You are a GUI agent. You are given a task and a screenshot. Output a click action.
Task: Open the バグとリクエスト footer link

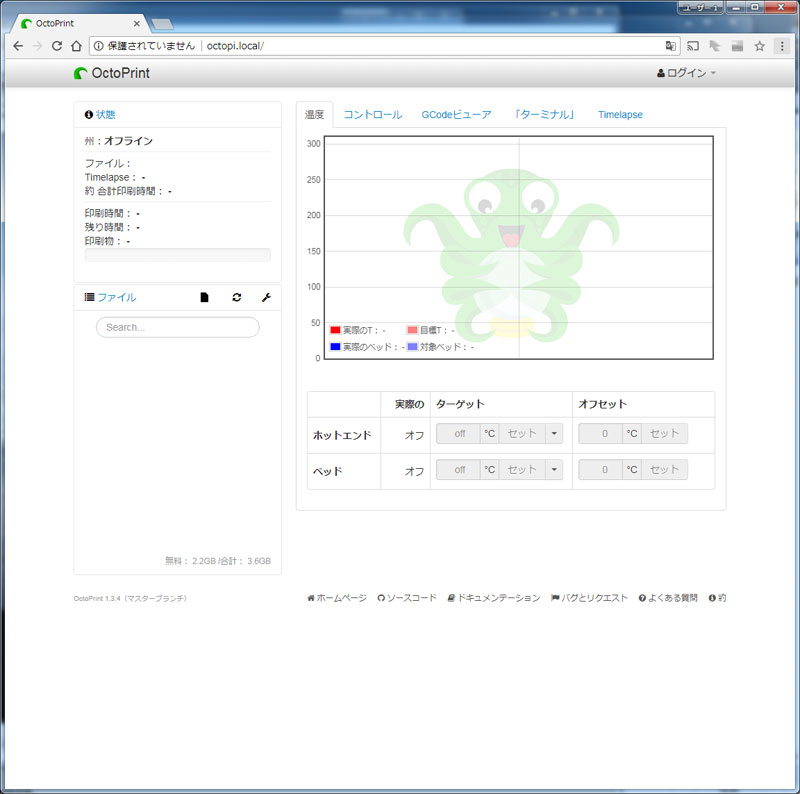pos(589,598)
